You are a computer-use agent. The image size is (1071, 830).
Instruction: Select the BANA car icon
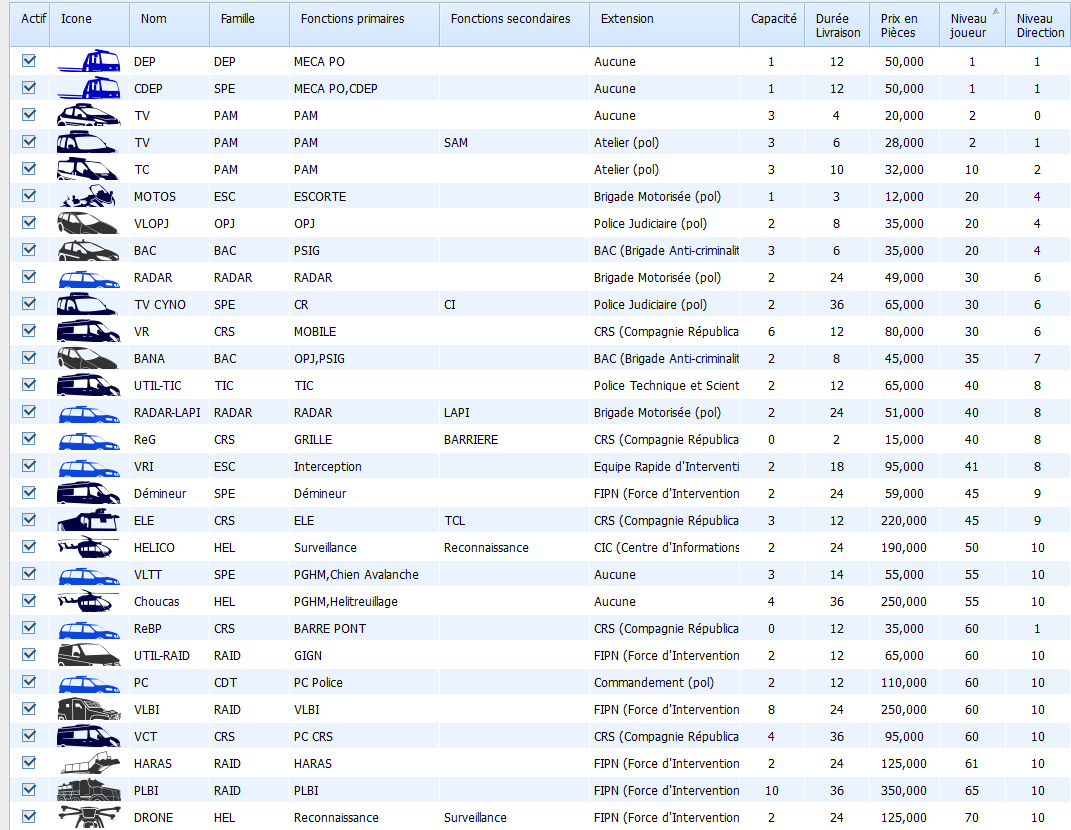[x=87, y=358]
